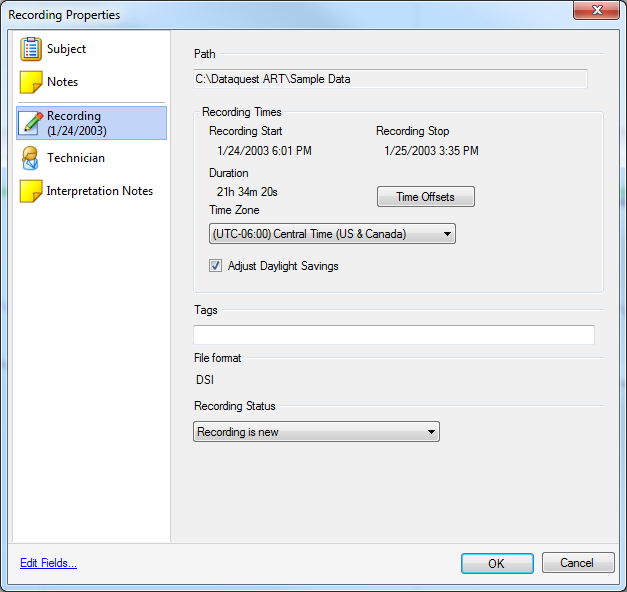Click the Subject clipboard icon

[31, 49]
